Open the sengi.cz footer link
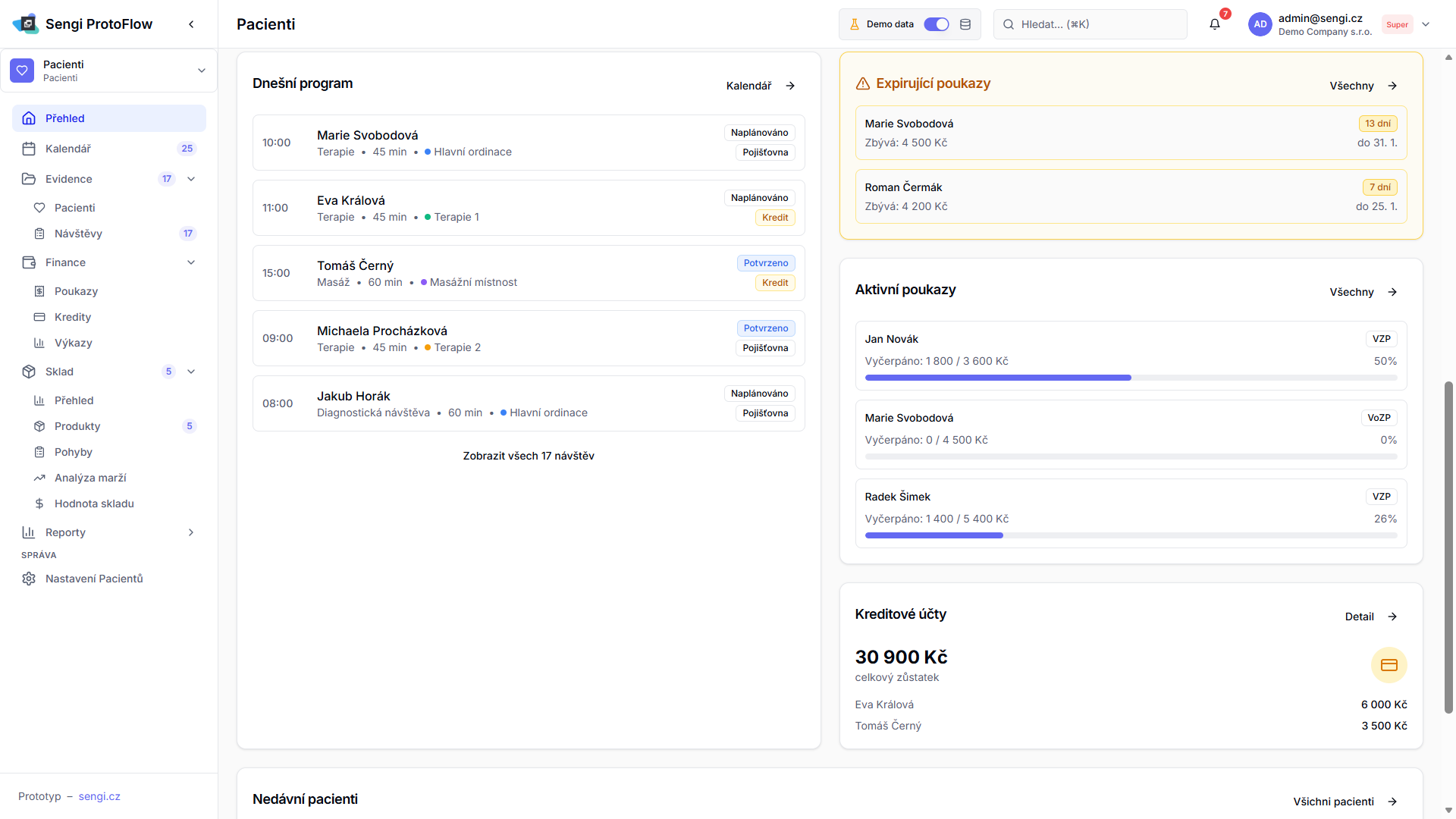 coord(99,796)
